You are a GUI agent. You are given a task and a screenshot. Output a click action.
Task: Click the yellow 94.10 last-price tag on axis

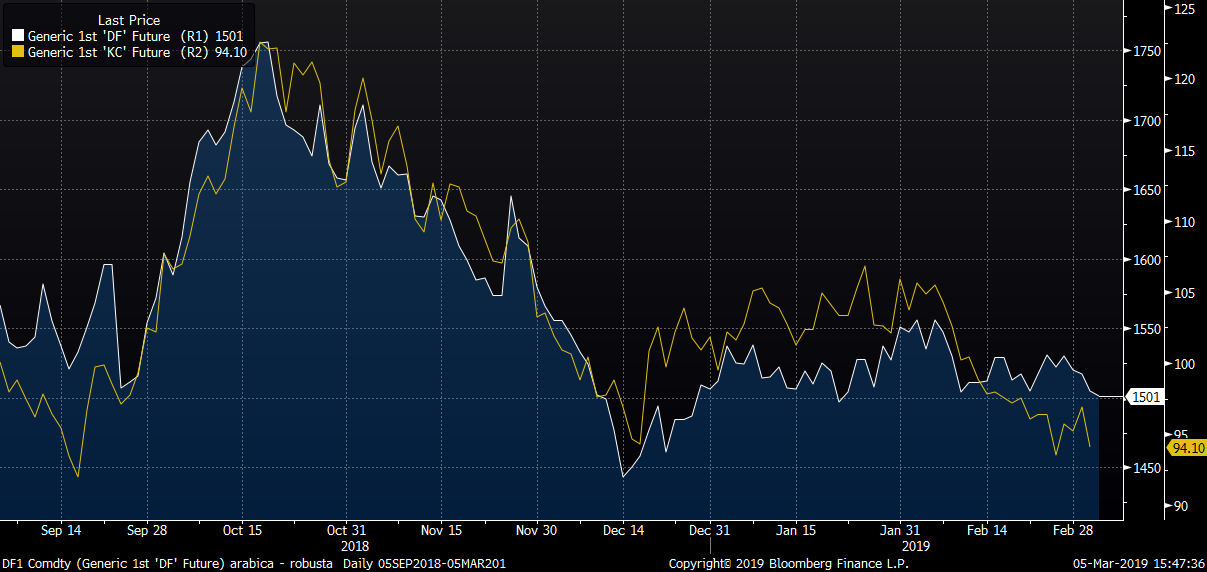click(x=1186, y=448)
